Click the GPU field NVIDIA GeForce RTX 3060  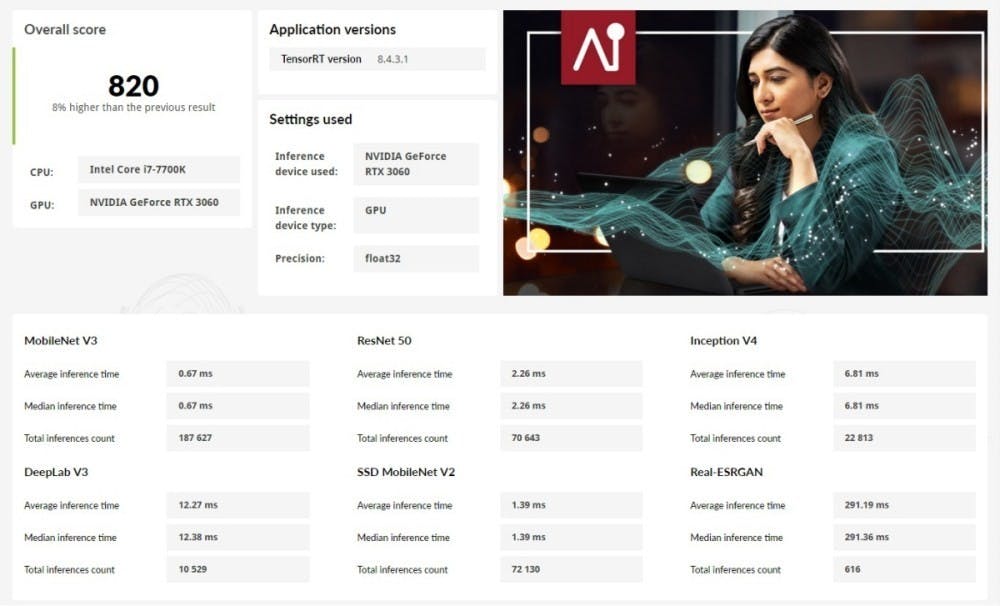click(159, 202)
